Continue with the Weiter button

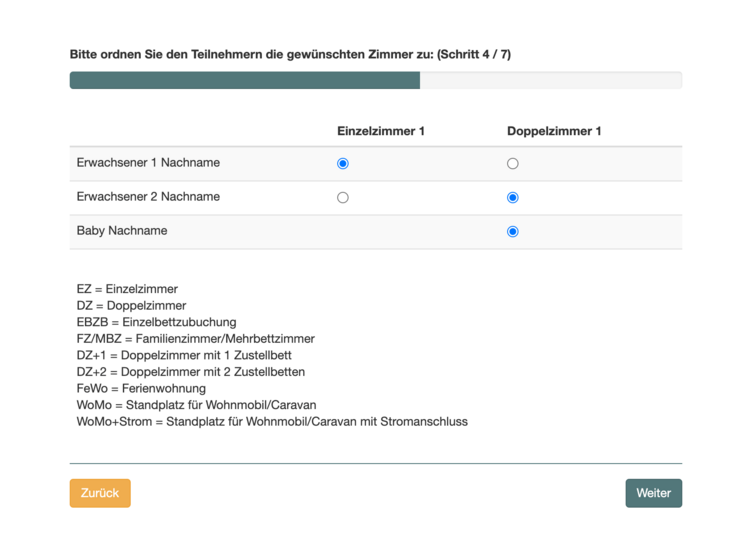pyautogui.click(x=653, y=493)
